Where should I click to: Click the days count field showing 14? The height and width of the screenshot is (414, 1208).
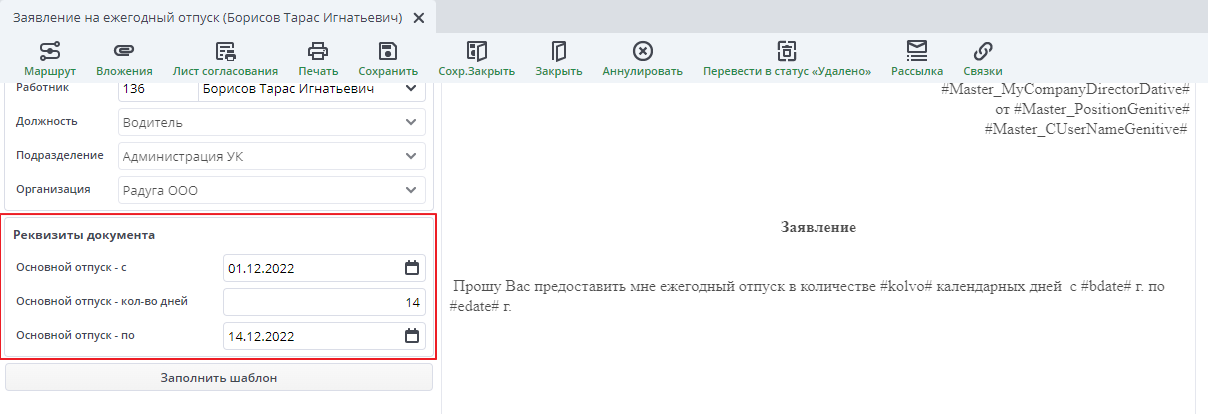pyautogui.click(x=325, y=302)
